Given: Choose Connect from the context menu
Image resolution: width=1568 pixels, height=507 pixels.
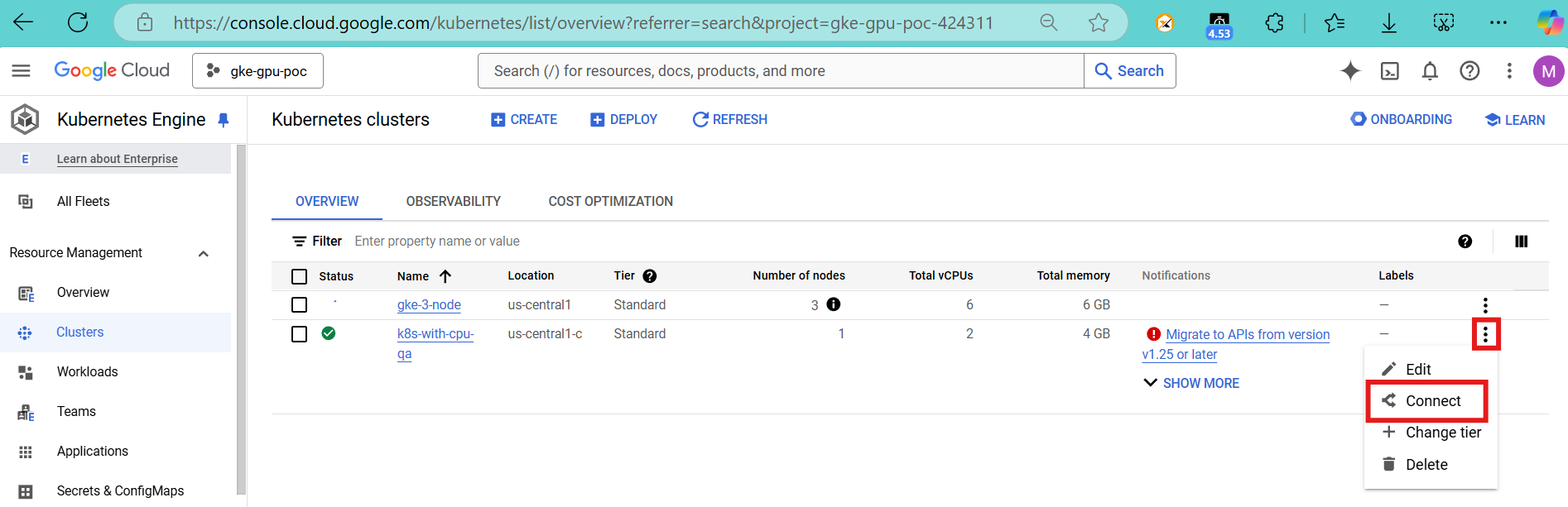Looking at the screenshot, I should click(1432, 401).
